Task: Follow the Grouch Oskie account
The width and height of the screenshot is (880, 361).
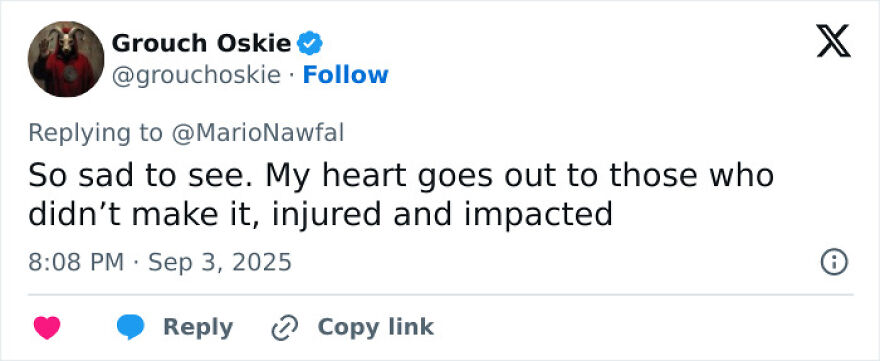Action: (345, 75)
